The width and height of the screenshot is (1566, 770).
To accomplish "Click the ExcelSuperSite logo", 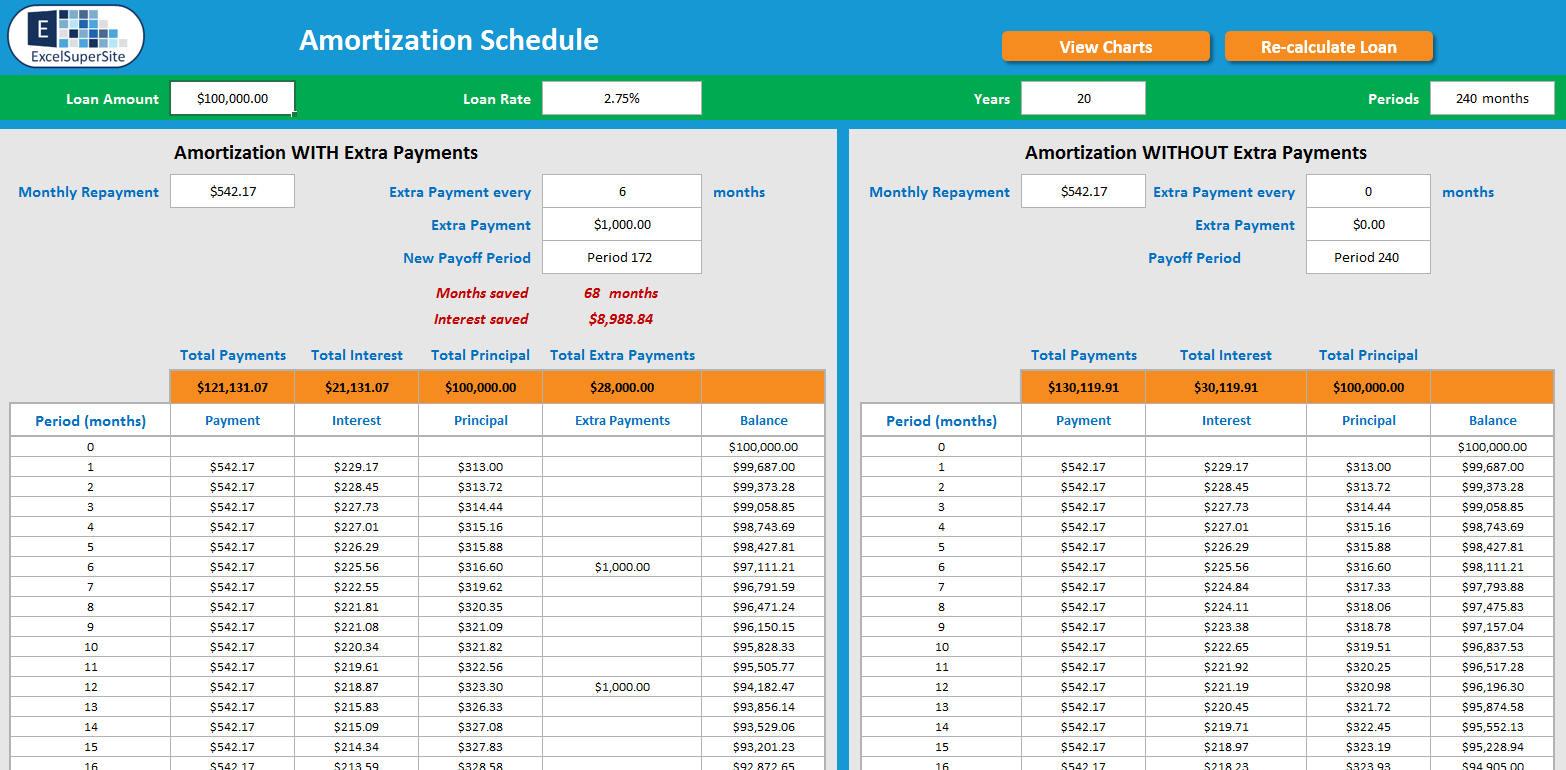I will click(x=76, y=37).
